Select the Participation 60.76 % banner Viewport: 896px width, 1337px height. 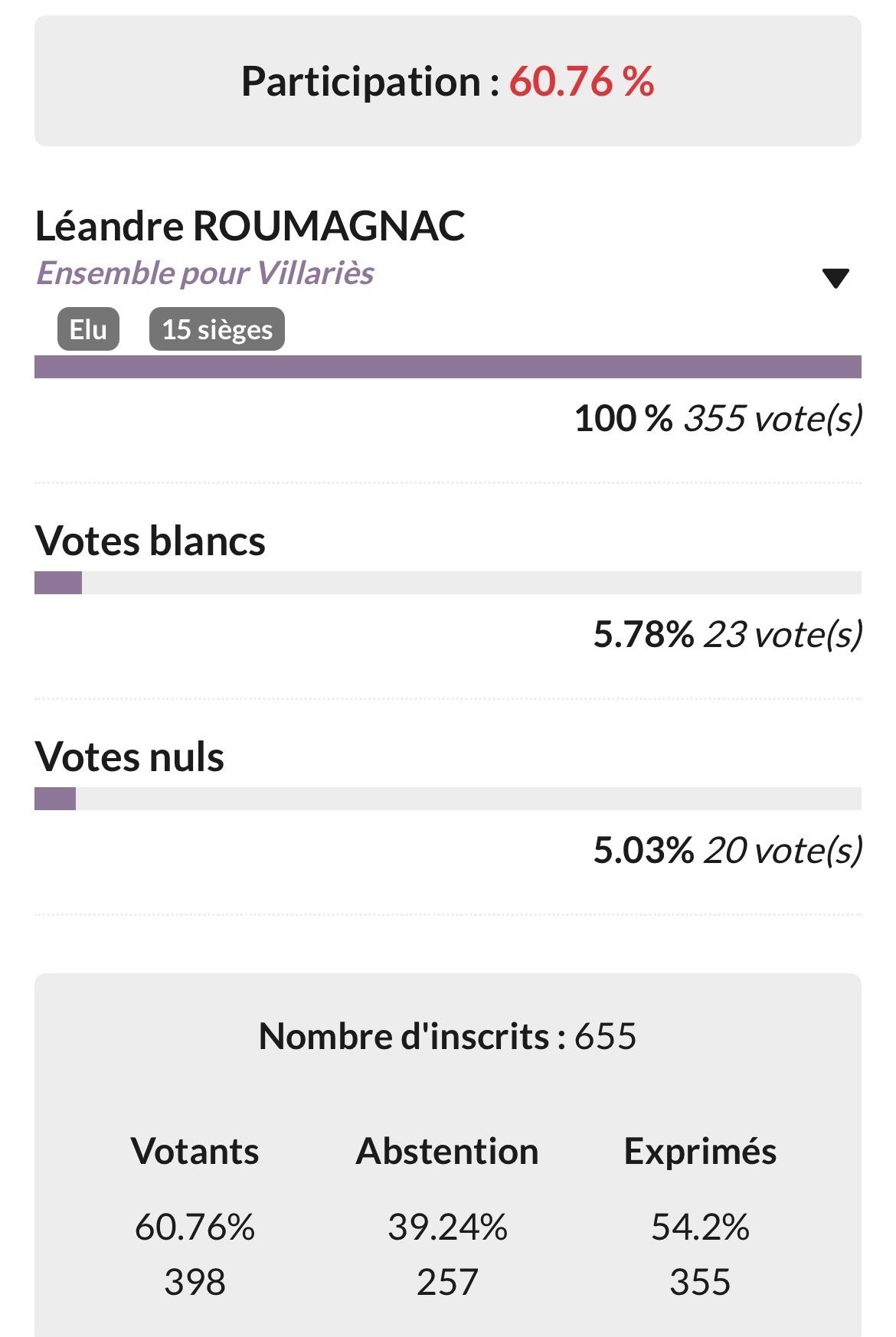(447, 81)
